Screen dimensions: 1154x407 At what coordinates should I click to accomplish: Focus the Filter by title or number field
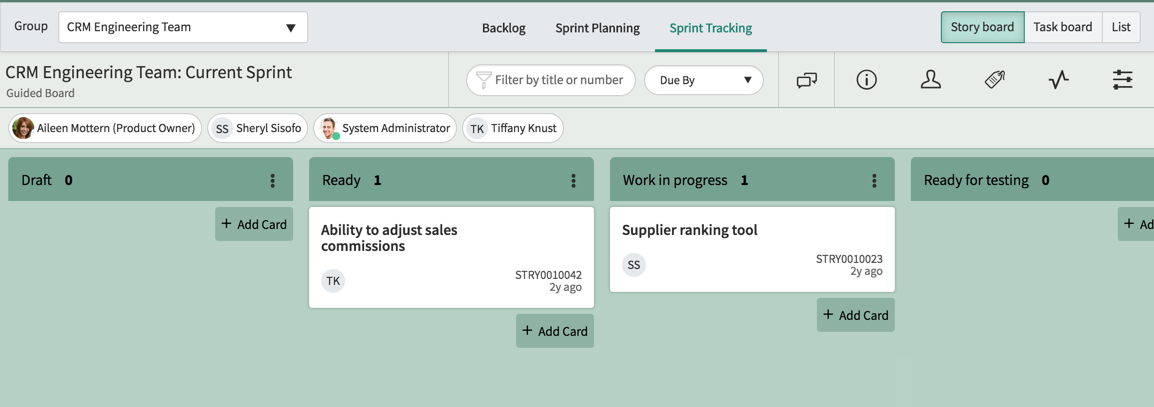(551, 80)
